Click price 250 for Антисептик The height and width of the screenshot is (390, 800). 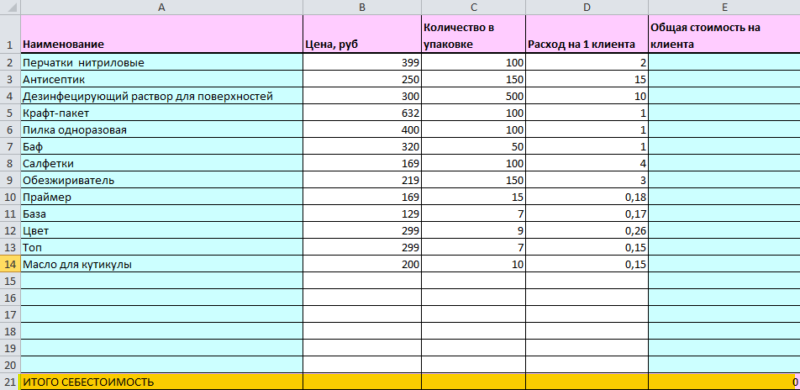(362, 79)
